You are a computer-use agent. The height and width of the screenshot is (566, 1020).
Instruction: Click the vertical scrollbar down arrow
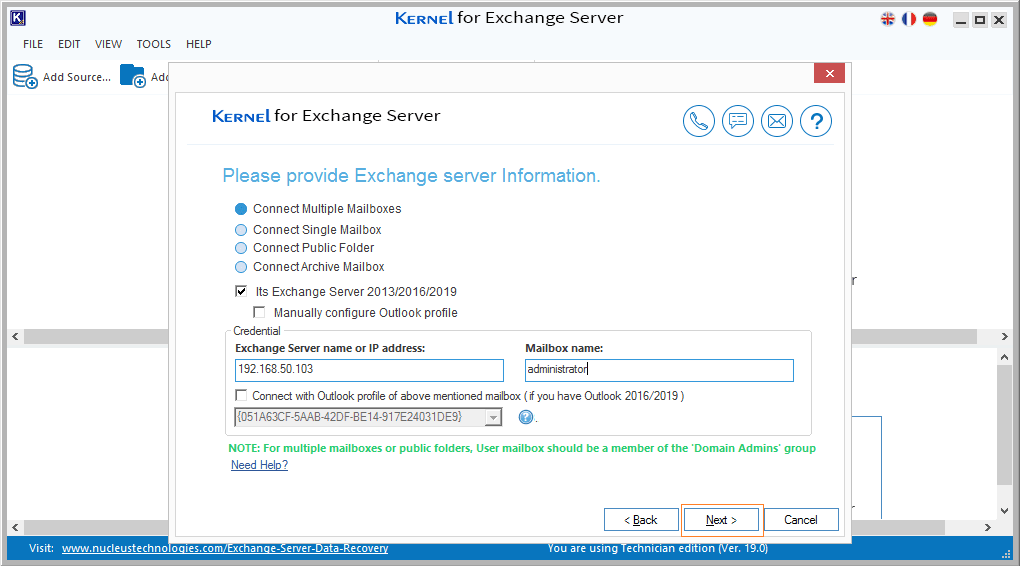(x=1004, y=511)
